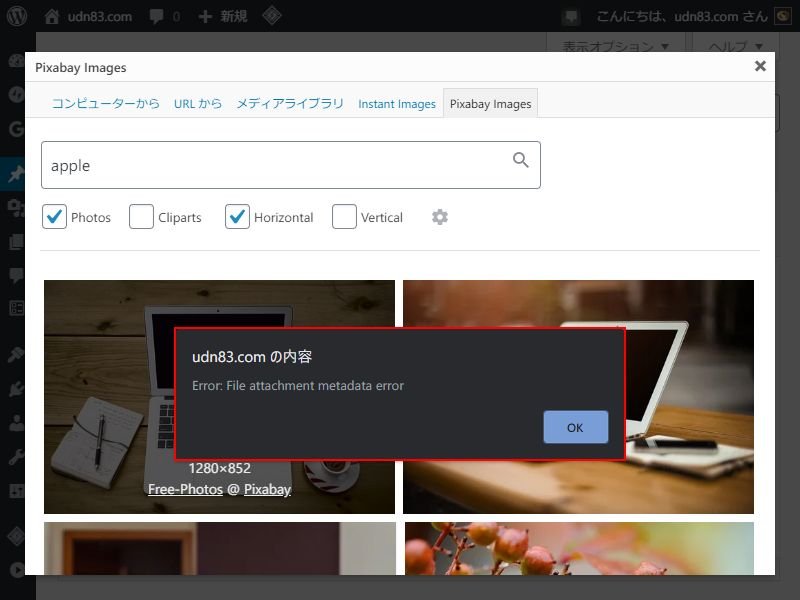800x600 pixels.
Task: Expand the ヘルプ dropdown
Action: click(735, 46)
